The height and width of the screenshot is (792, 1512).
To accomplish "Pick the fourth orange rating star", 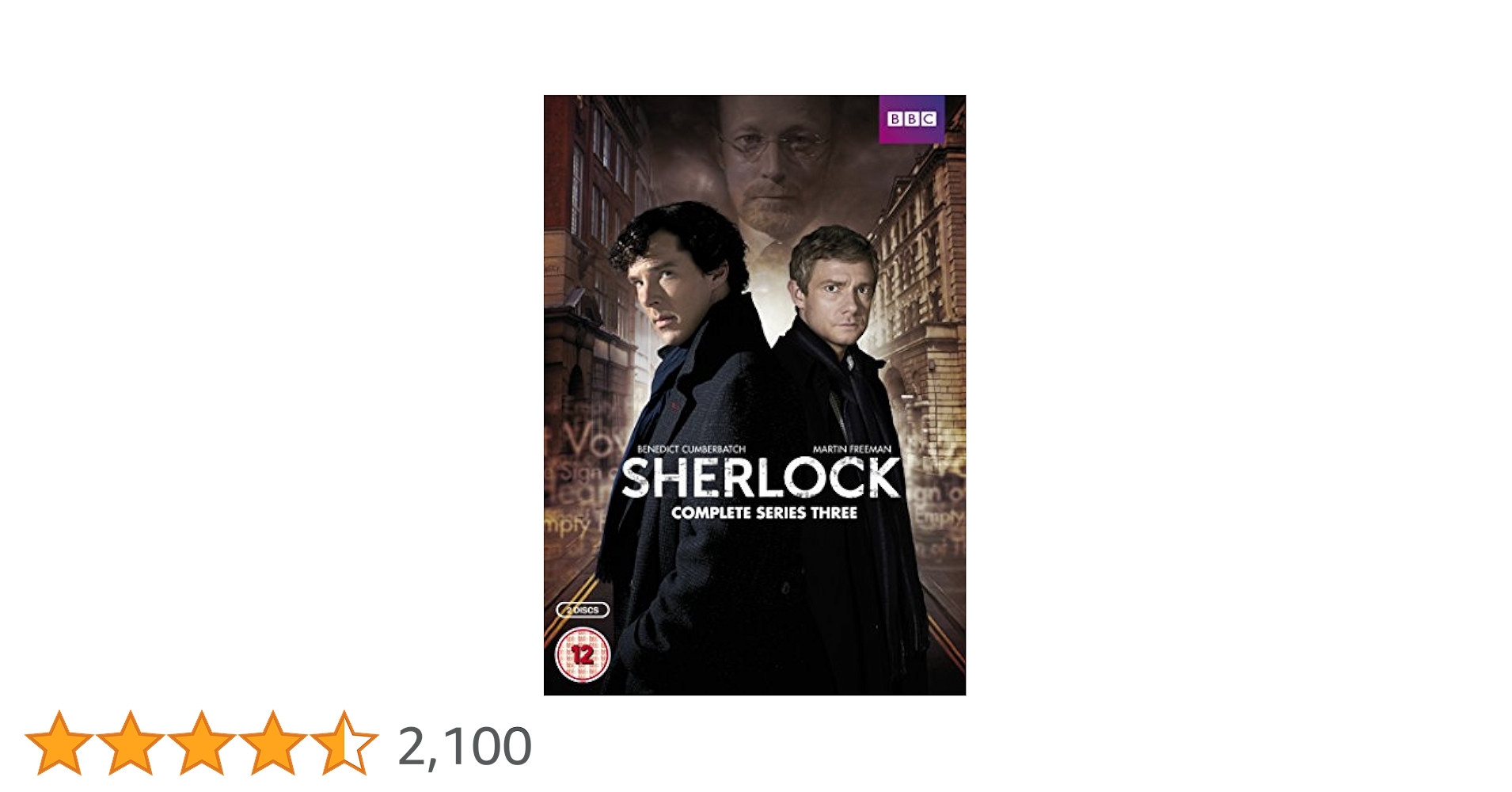I will pyautogui.click(x=273, y=743).
